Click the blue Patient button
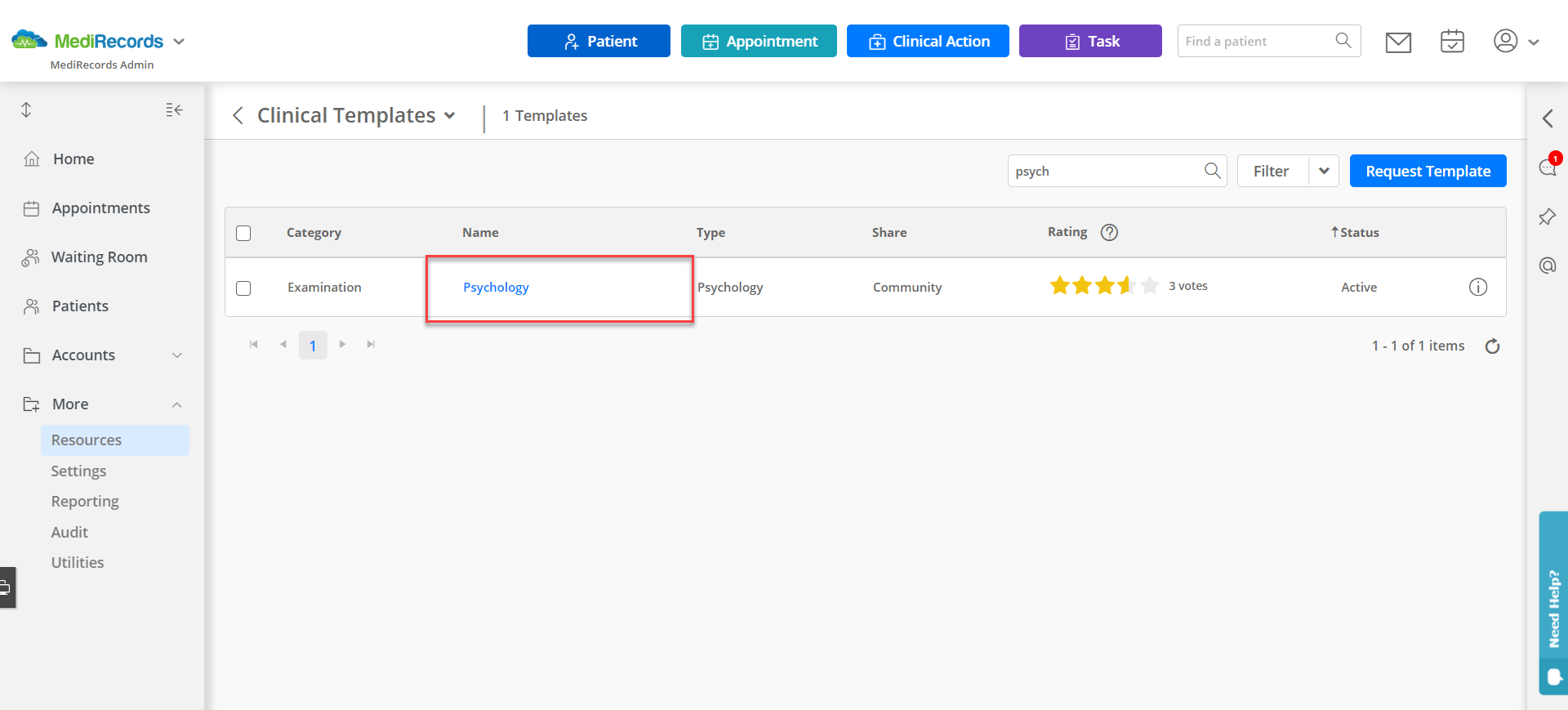The height and width of the screenshot is (710, 1568). (x=599, y=41)
